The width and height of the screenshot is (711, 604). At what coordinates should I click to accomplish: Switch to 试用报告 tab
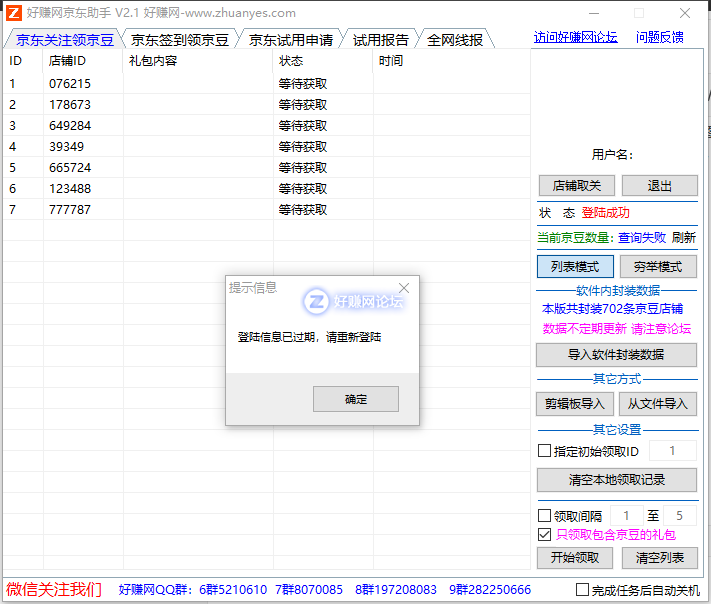tap(380, 40)
